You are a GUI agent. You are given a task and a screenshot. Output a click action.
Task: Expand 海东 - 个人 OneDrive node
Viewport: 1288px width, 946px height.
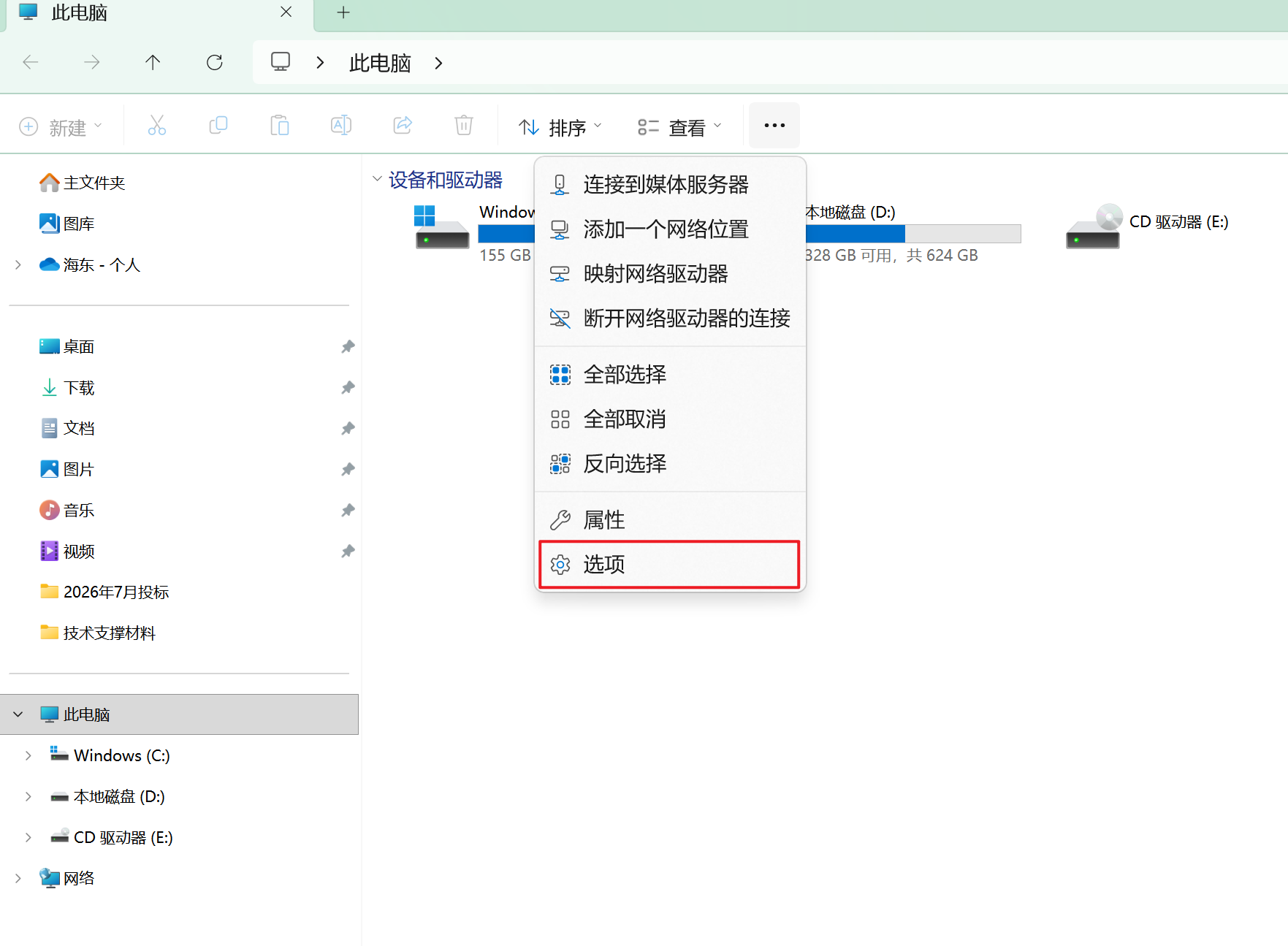18,264
